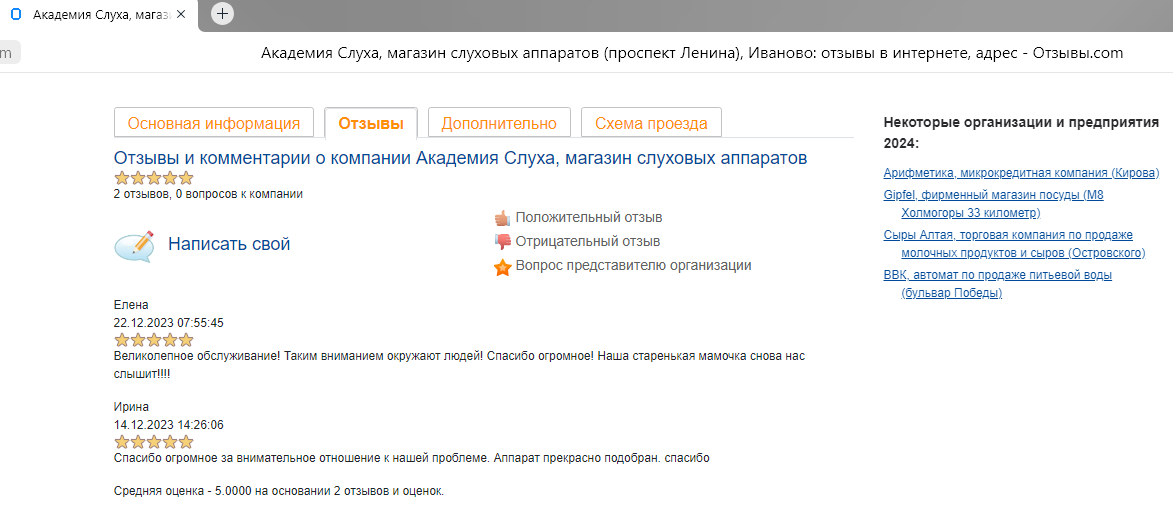Image resolution: width=1173 pixels, height=526 pixels.
Task: Open the Дополнительно tab
Action: (499, 123)
